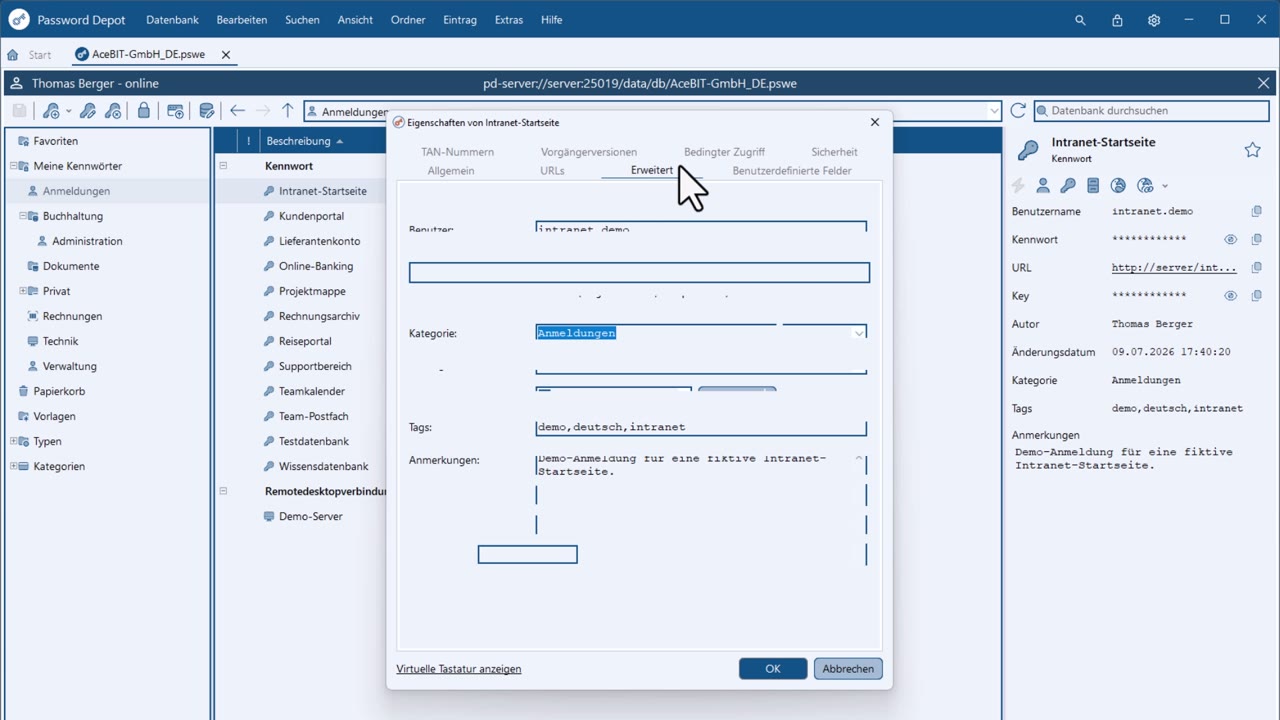Open the search icon in the title bar

[1080, 20]
